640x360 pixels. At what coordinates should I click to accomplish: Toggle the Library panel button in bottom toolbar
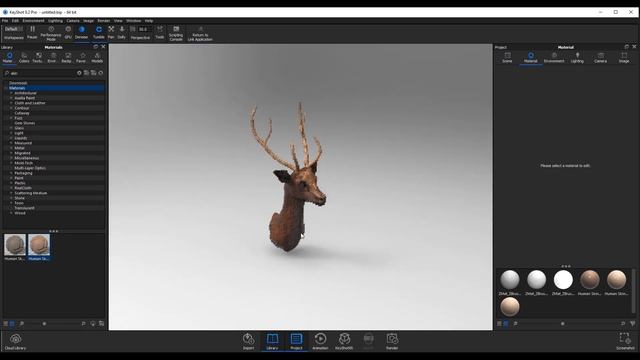[x=272, y=341]
